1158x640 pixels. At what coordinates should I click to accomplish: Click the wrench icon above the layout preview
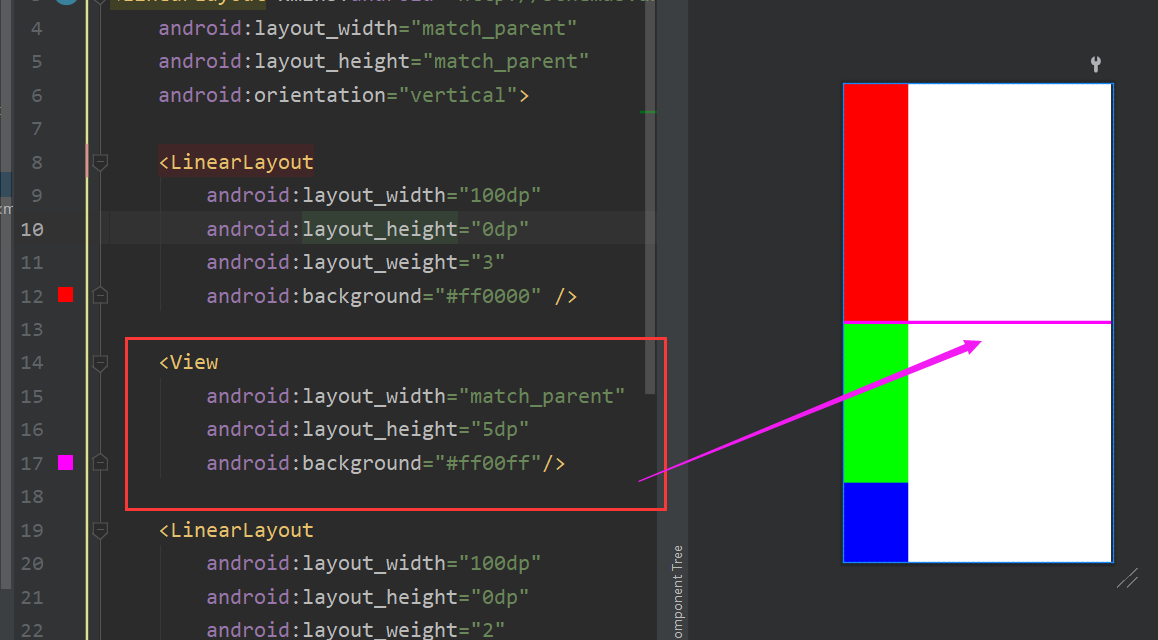pyautogui.click(x=1096, y=64)
